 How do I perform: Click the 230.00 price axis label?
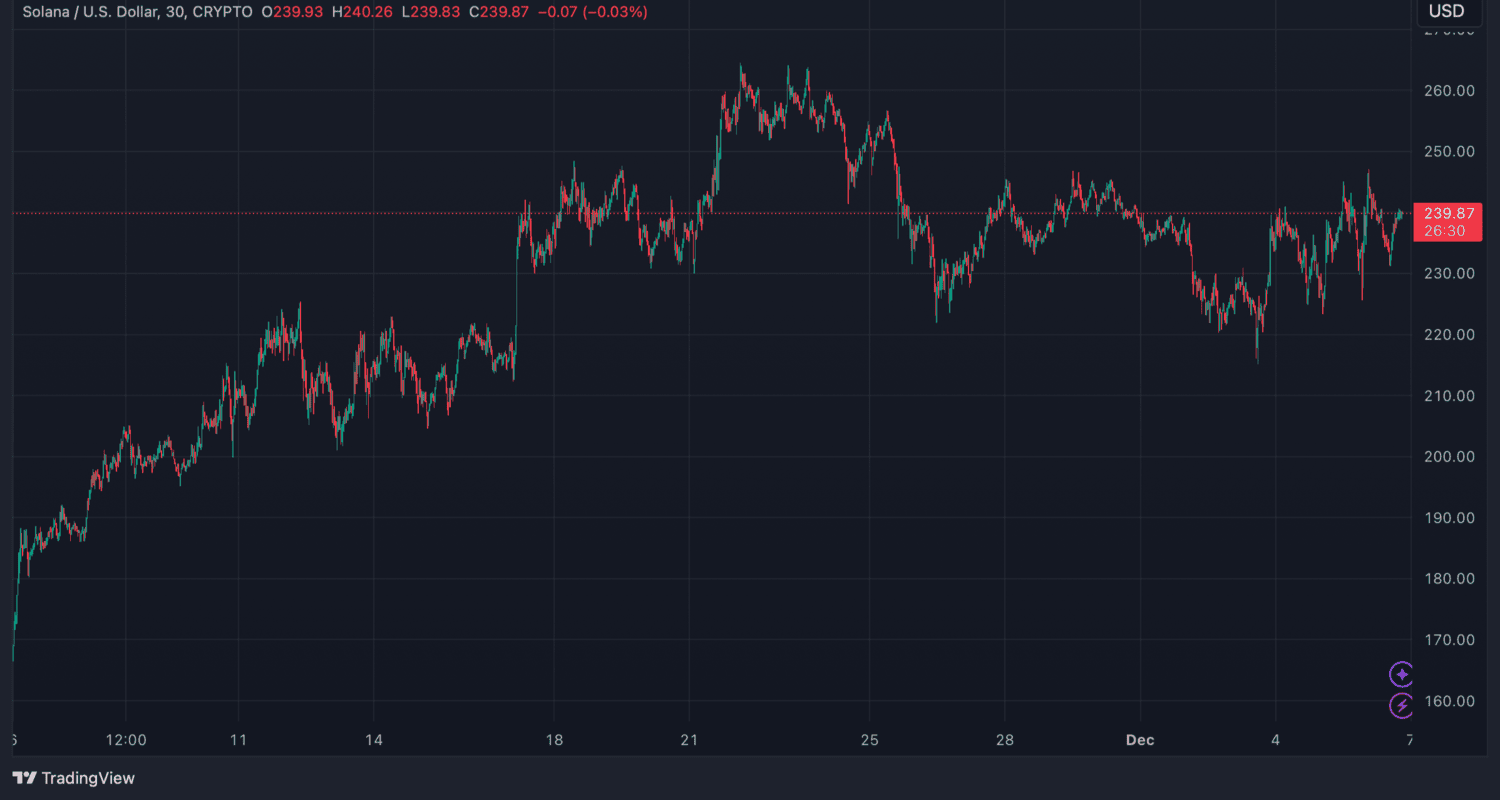coord(1449,274)
